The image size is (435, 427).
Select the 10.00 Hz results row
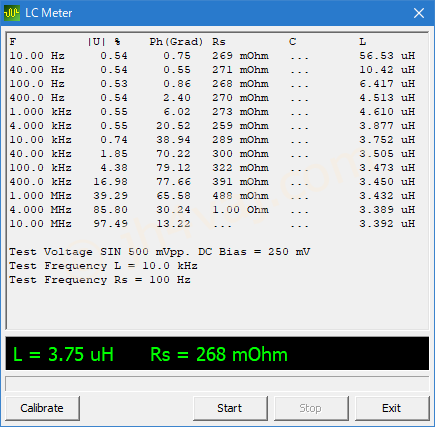click(x=212, y=56)
